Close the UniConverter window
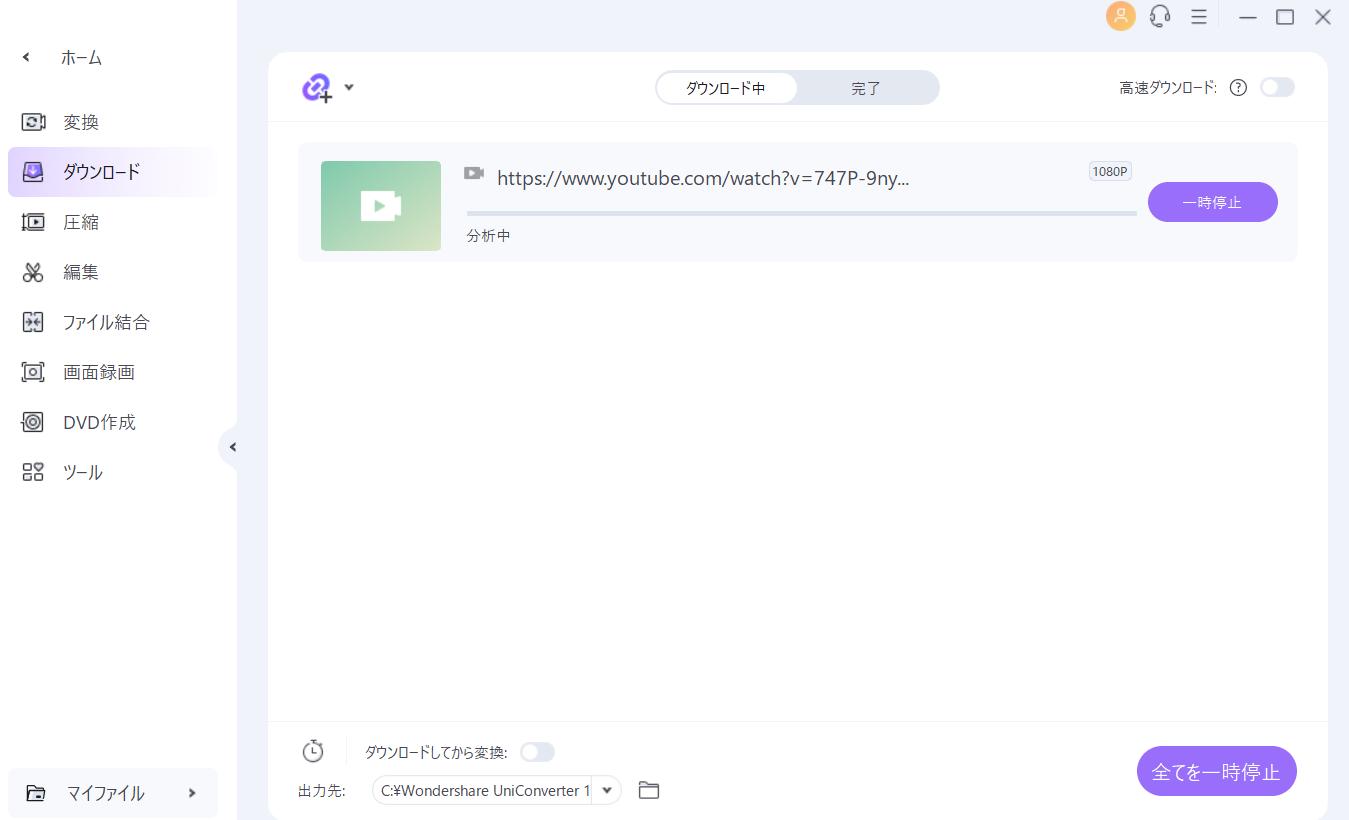1349x820 pixels. [x=1323, y=17]
